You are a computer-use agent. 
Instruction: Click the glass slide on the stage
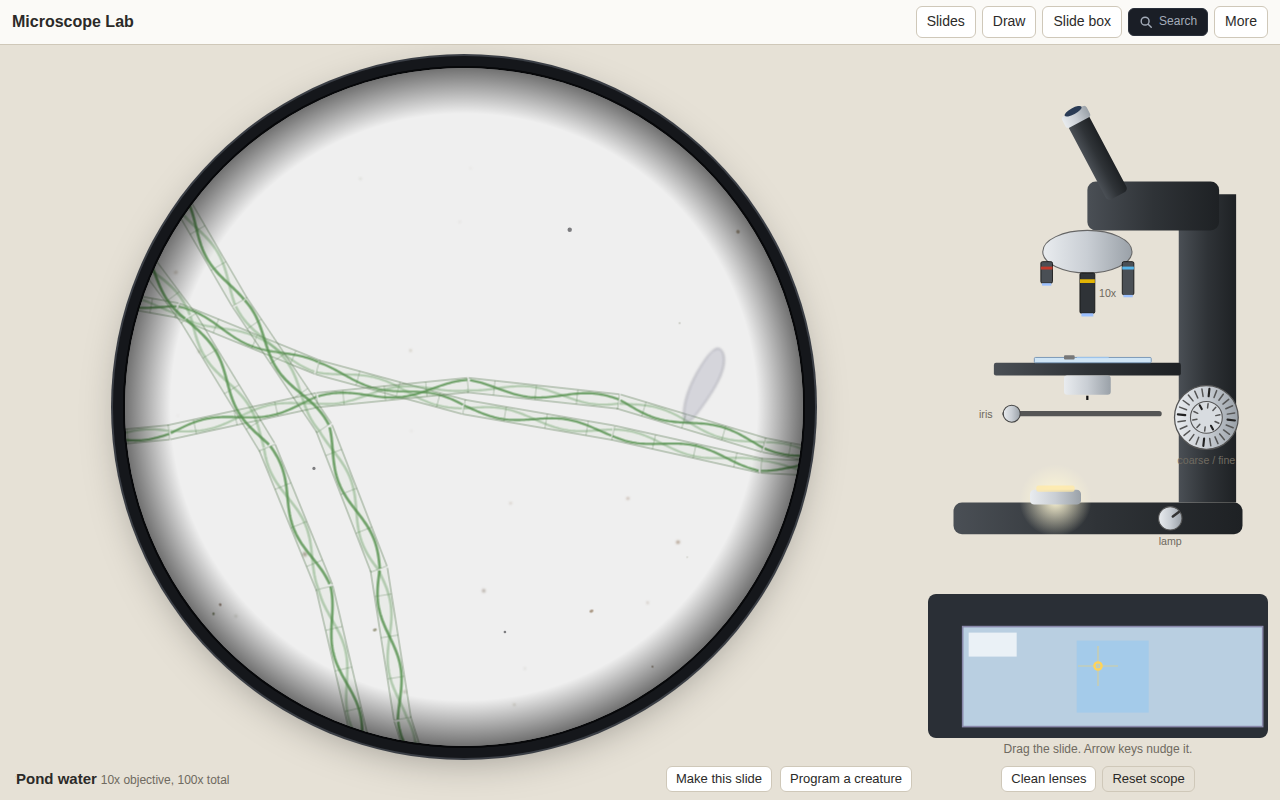coord(1092,360)
